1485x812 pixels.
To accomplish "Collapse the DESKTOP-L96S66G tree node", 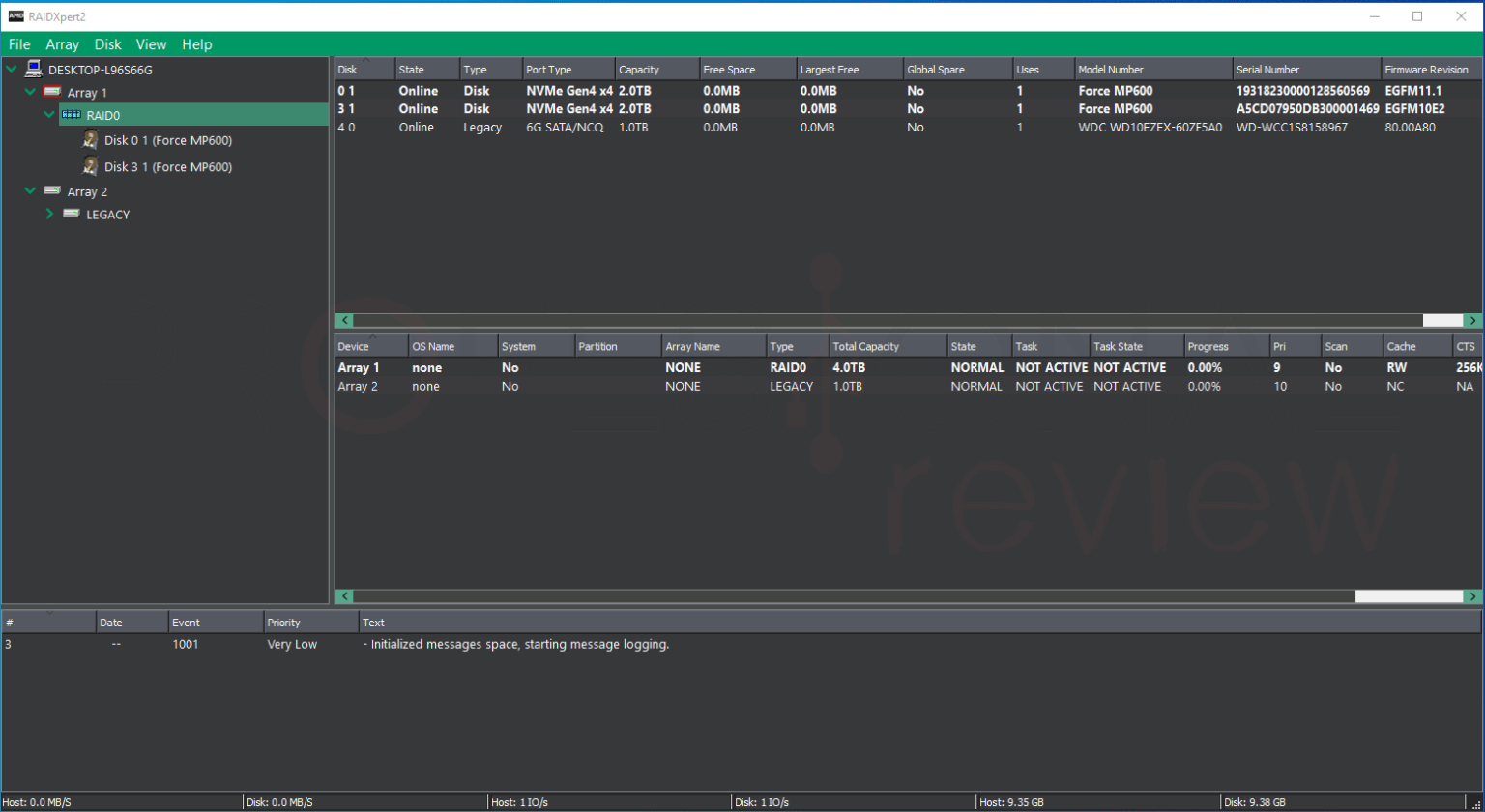I will [x=11, y=70].
